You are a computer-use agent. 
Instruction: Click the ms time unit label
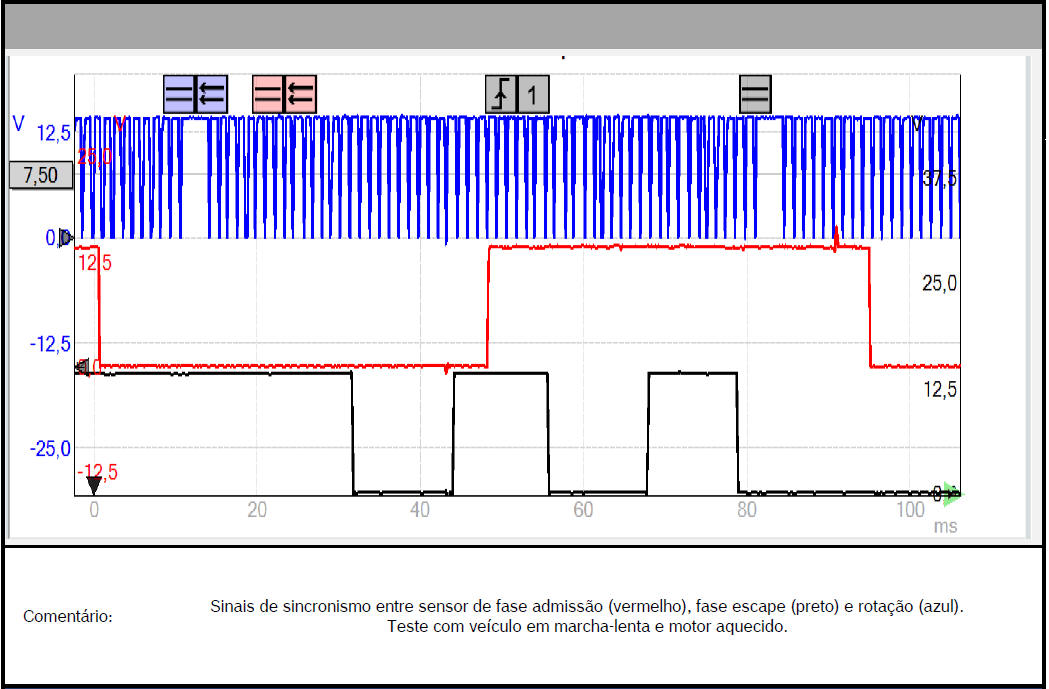(945, 526)
